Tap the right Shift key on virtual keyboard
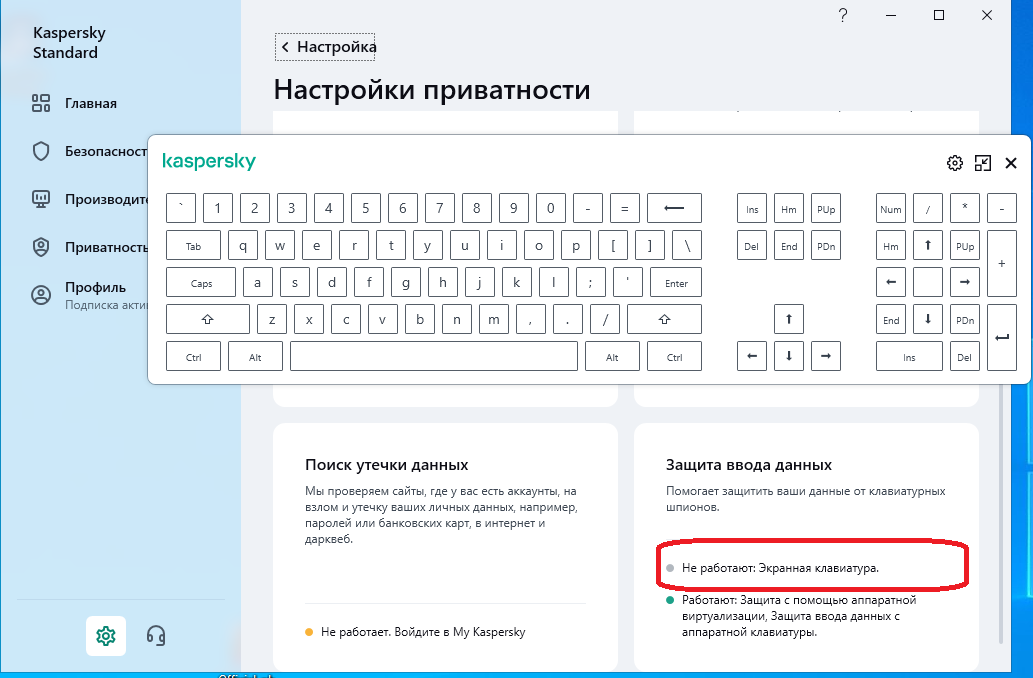The width and height of the screenshot is (1033, 678). 664,319
